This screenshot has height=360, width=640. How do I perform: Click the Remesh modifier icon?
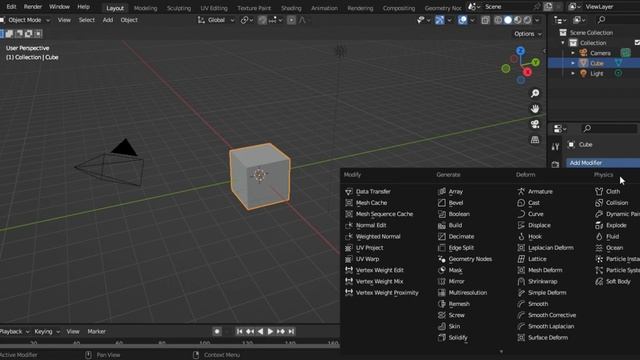point(442,304)
